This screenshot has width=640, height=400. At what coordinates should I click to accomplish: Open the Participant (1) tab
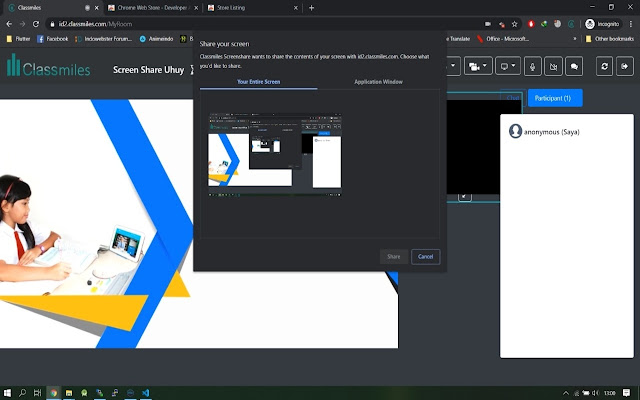click(x=555, y=98)
